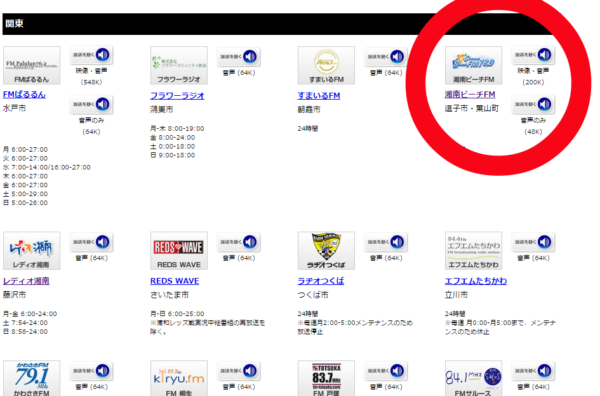Select the さいたま市 city text
This screenshot has width=600, height=396.
coord(170,295)
